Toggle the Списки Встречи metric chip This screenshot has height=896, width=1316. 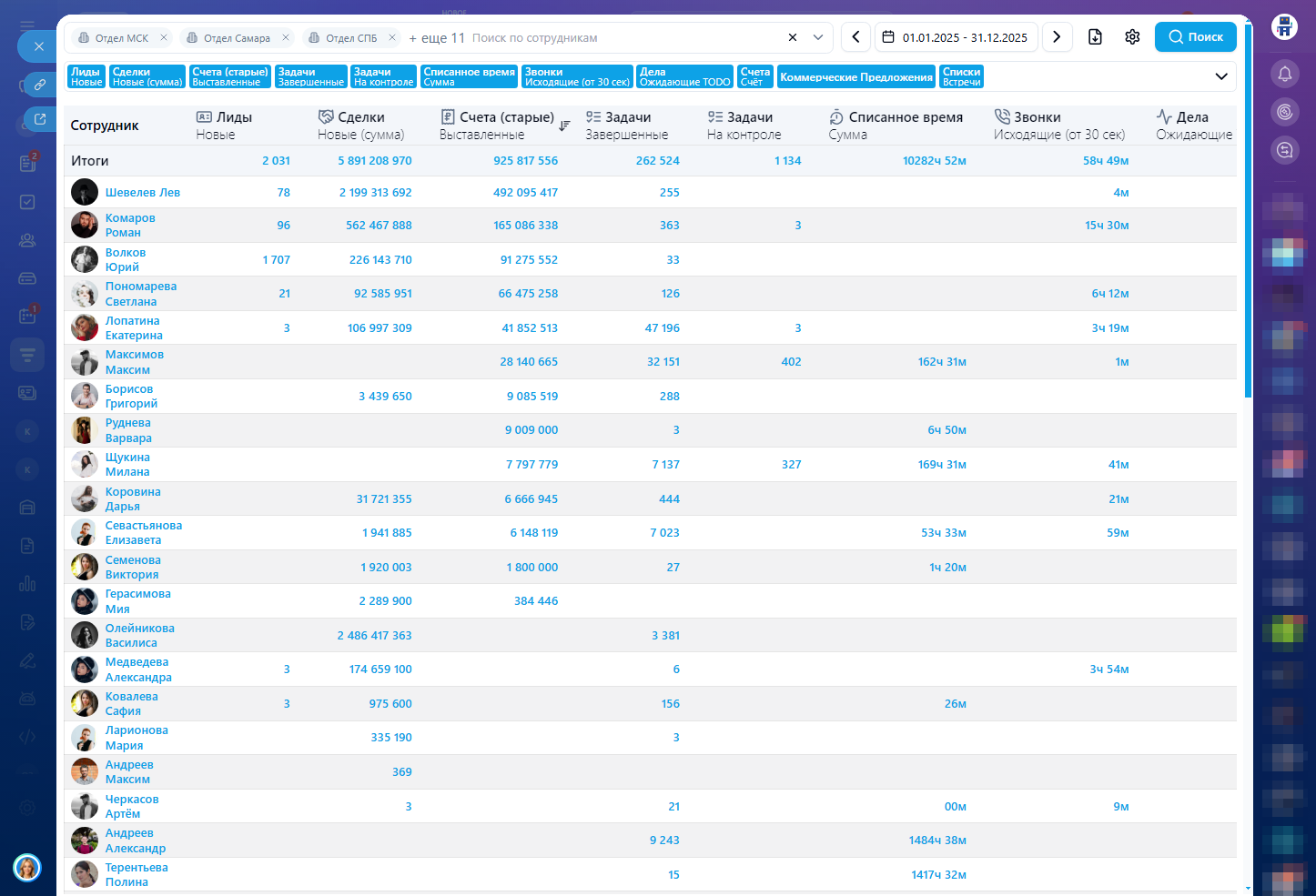[x=961, y=76]
